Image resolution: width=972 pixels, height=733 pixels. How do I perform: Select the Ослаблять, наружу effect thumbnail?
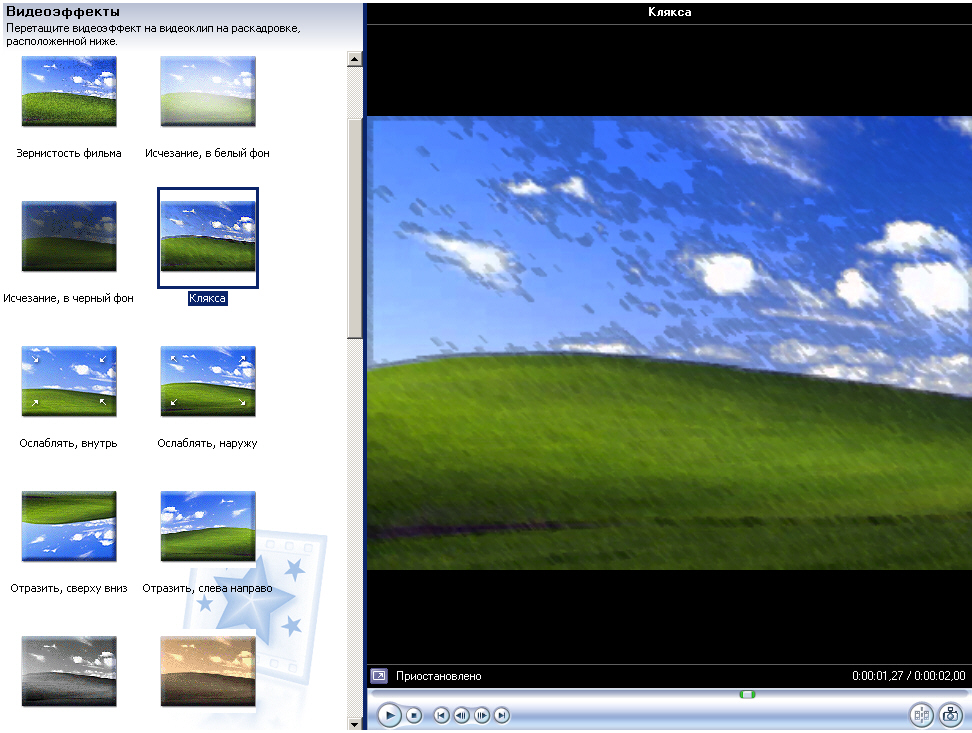coord(208,381)
